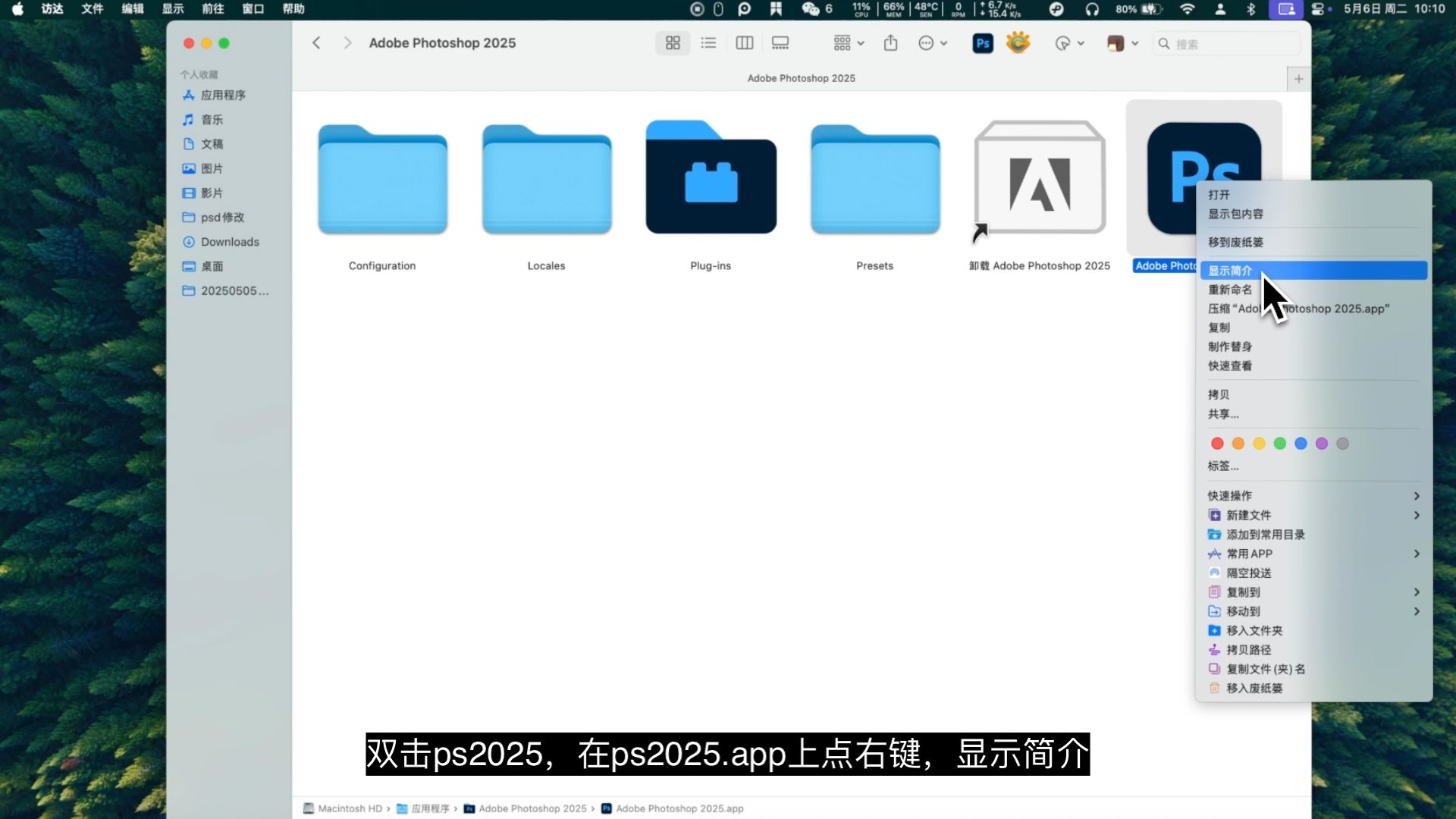Go back in Finder history
Viewport: 1456px width, 819px height.
[x=316, y=43]
